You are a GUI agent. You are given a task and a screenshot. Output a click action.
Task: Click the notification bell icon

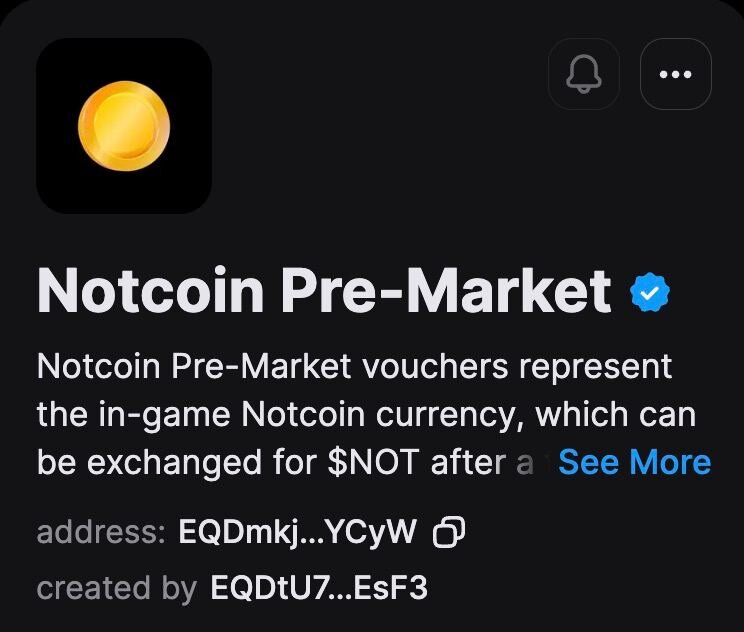pyautogui.click(x=584, y=74)
